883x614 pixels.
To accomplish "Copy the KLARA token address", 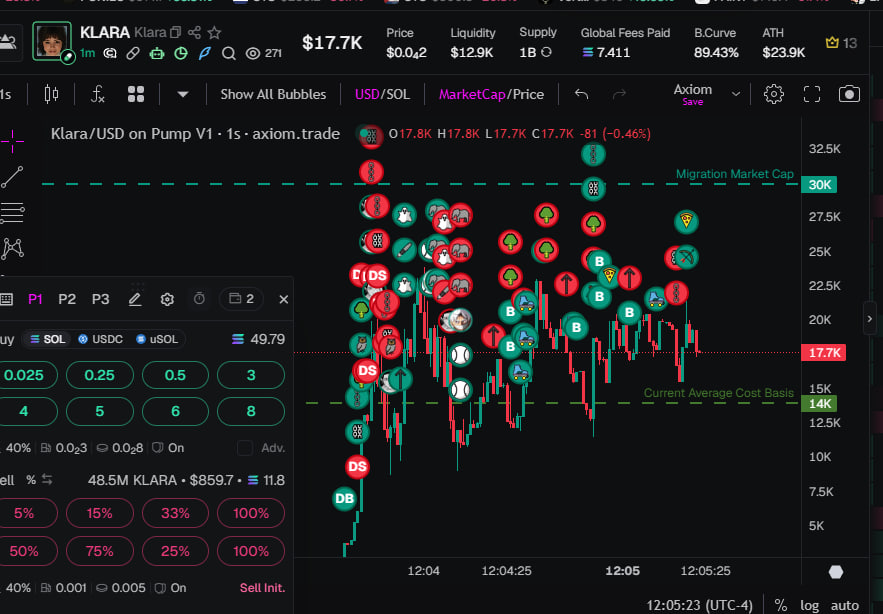I will (176, 33).
